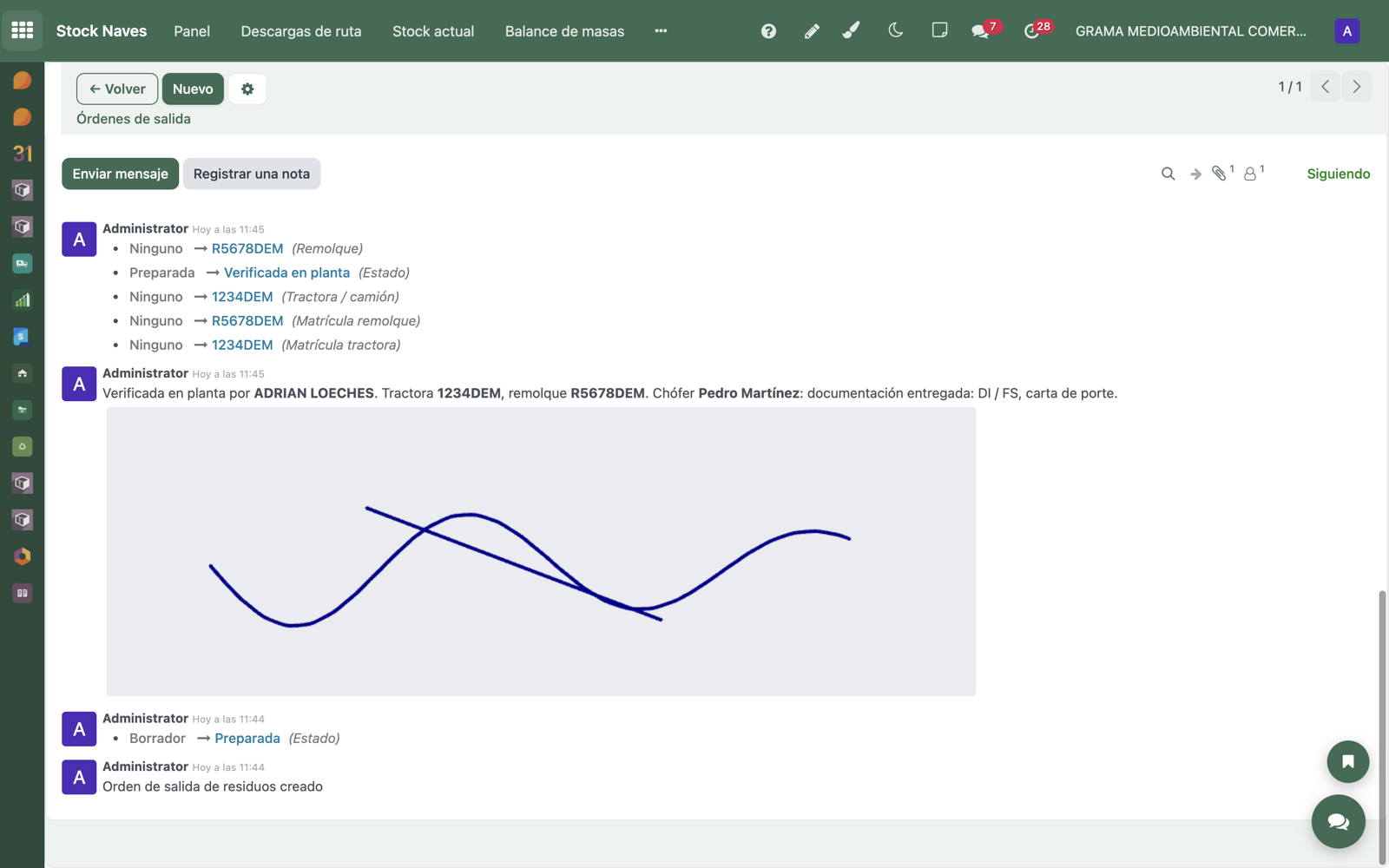
Task: Show followers list icon
Action: (1254, 173)
